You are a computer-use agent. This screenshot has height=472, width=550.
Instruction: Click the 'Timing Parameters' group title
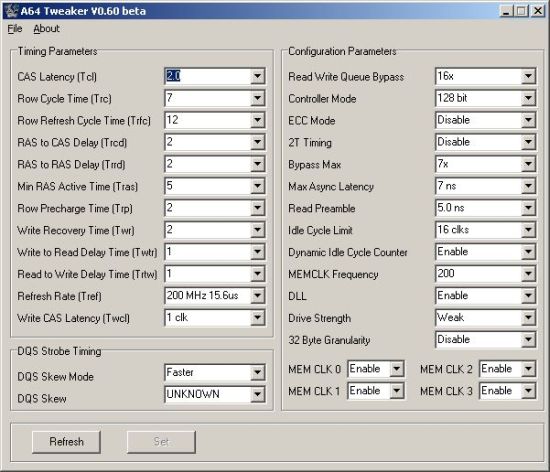[x=57, y=51]
